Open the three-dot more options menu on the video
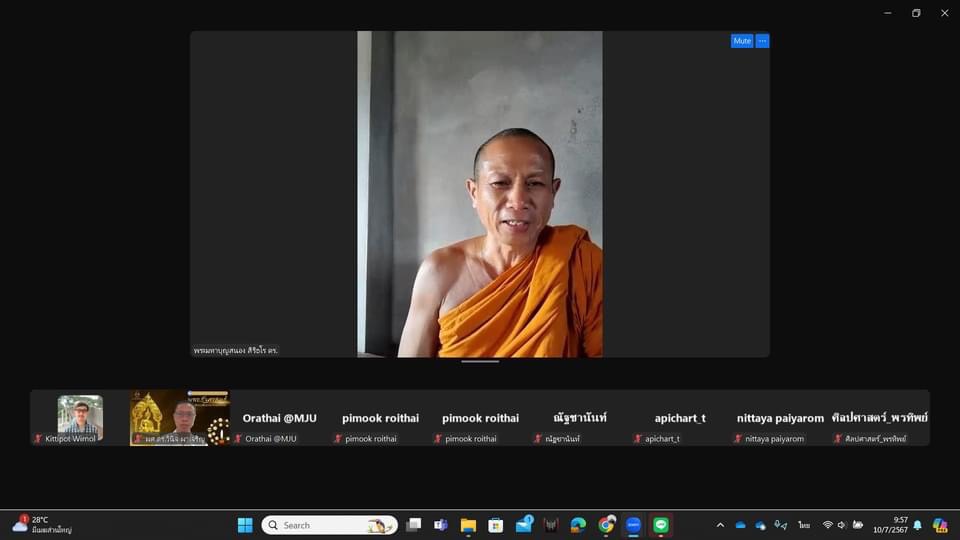 pyautogui.click(x=762, y=41)
